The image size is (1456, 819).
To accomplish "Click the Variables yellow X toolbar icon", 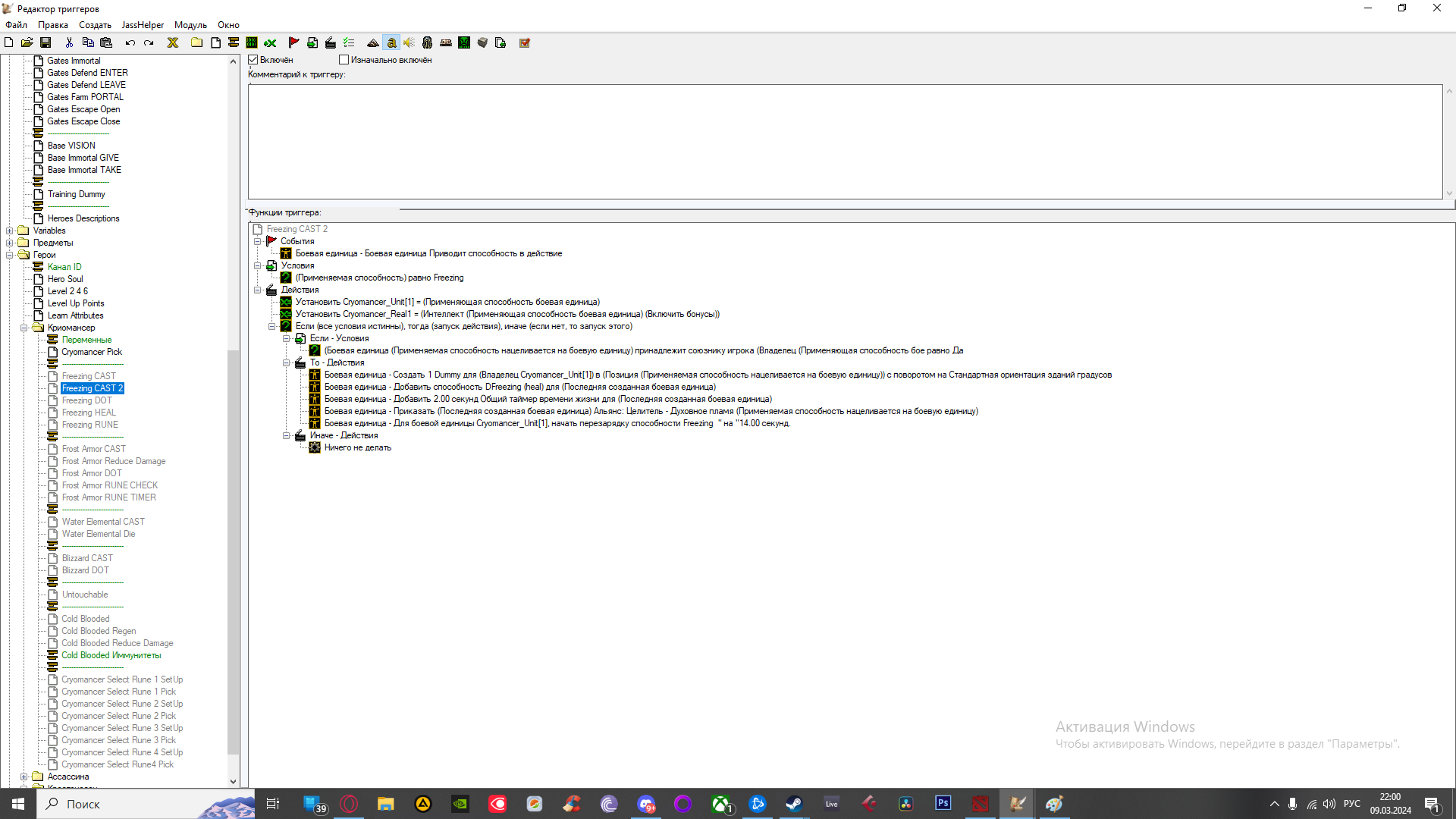I will (173, 43).
